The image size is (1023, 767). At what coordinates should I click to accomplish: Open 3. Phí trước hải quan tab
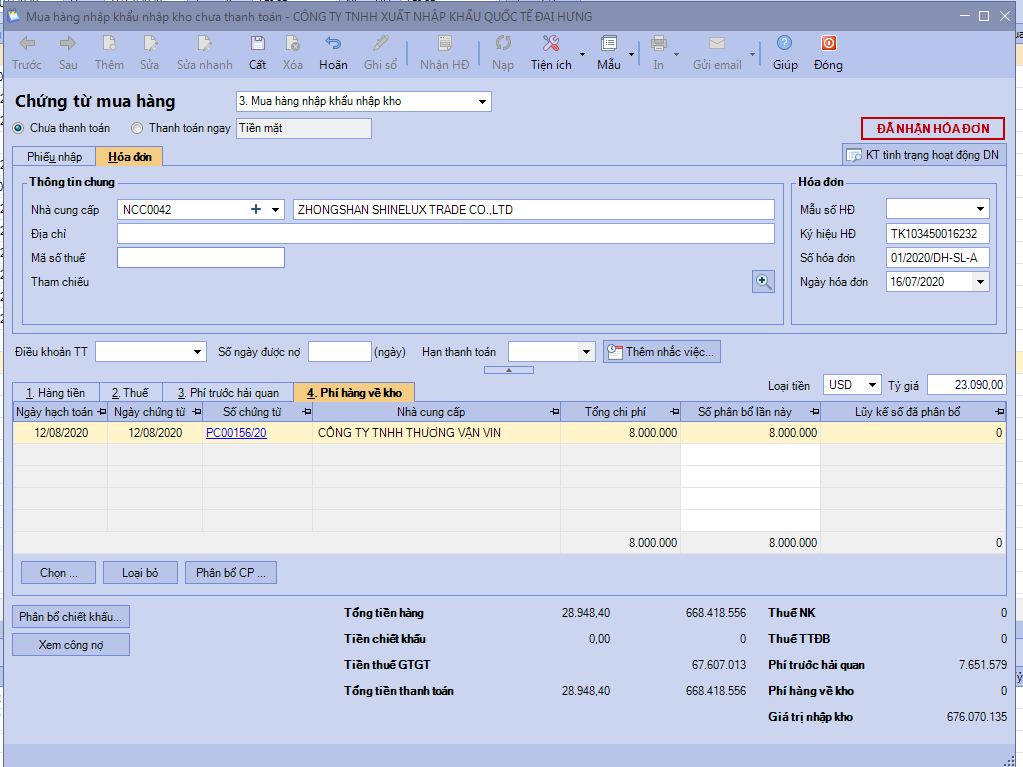click(228, 393)
